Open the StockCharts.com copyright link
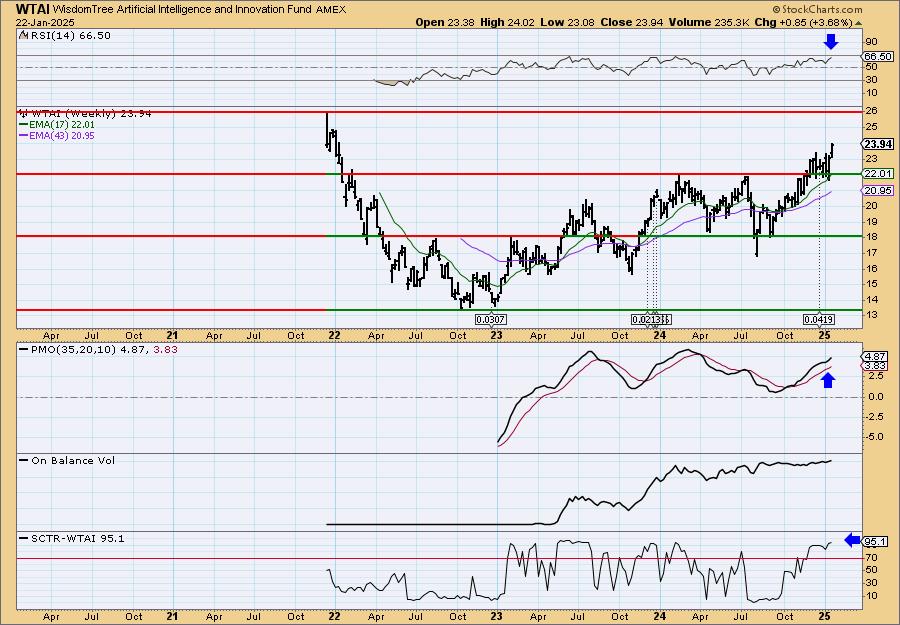 click(x=817, y=9)
